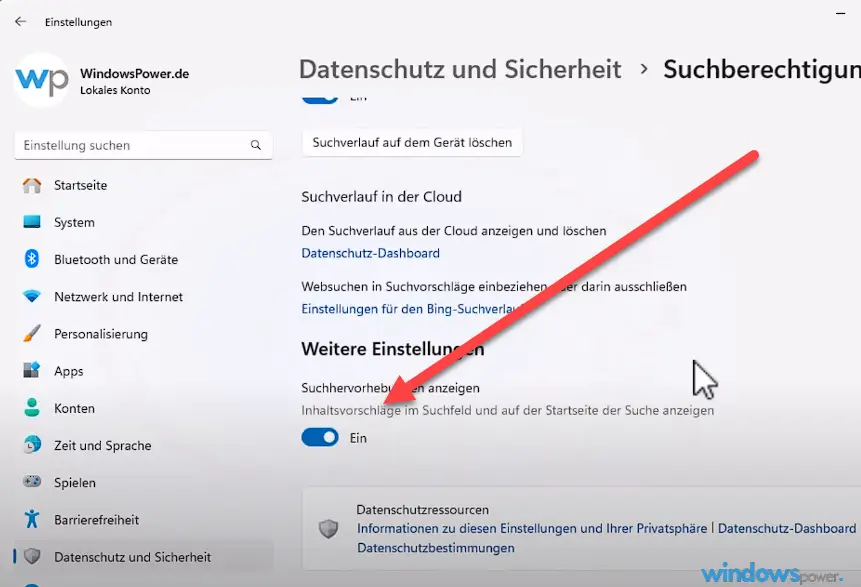Image resolution: width=861 pixels, height=587 pixels.
Task: Click the Ein label beside the toggle
Action: (x=358, y=438)
